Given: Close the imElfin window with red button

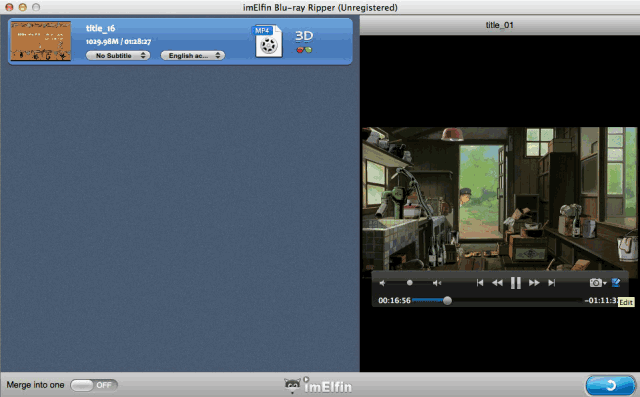Looking at the screenshot, I should (9, 7).
